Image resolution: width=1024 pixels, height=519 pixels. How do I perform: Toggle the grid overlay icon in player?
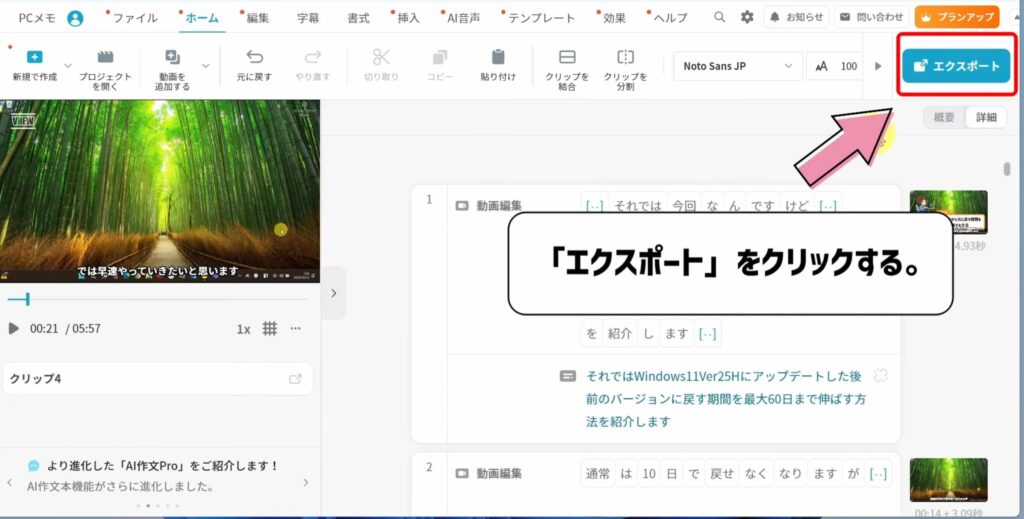pyautogui.click(x=269, y=328)
